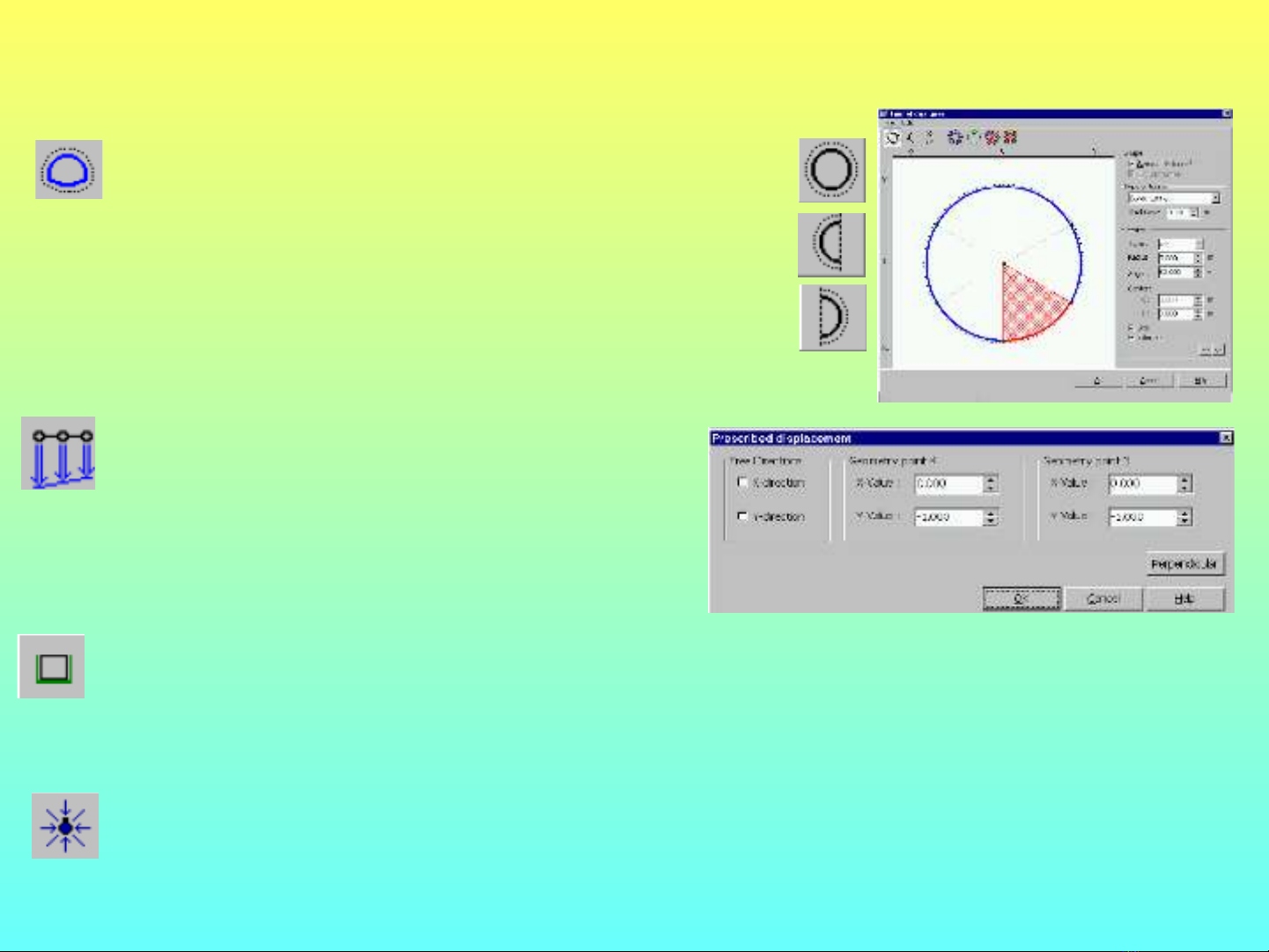This screenshot has height=952, width=1269.
Task: Select the left half tunnel shape icon
Action: click(x=831, y=244)
